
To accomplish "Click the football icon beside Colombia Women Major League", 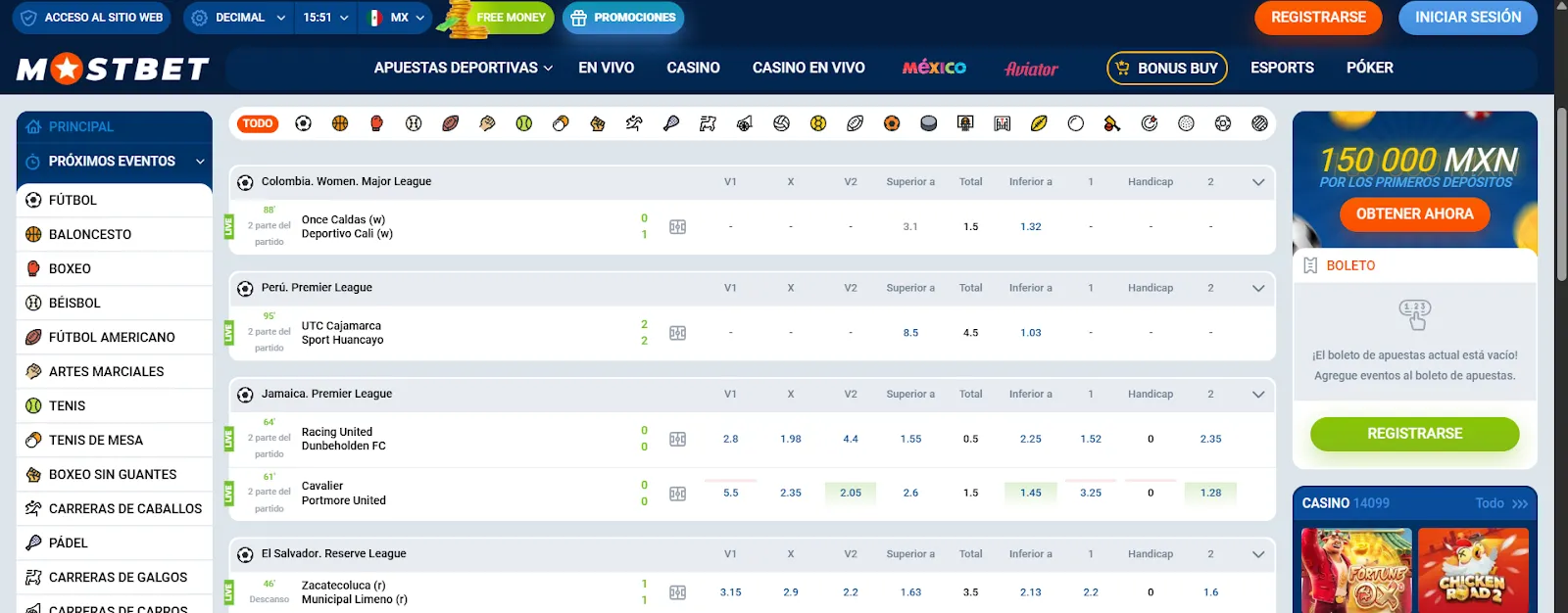I will click(x=245, y=182).
